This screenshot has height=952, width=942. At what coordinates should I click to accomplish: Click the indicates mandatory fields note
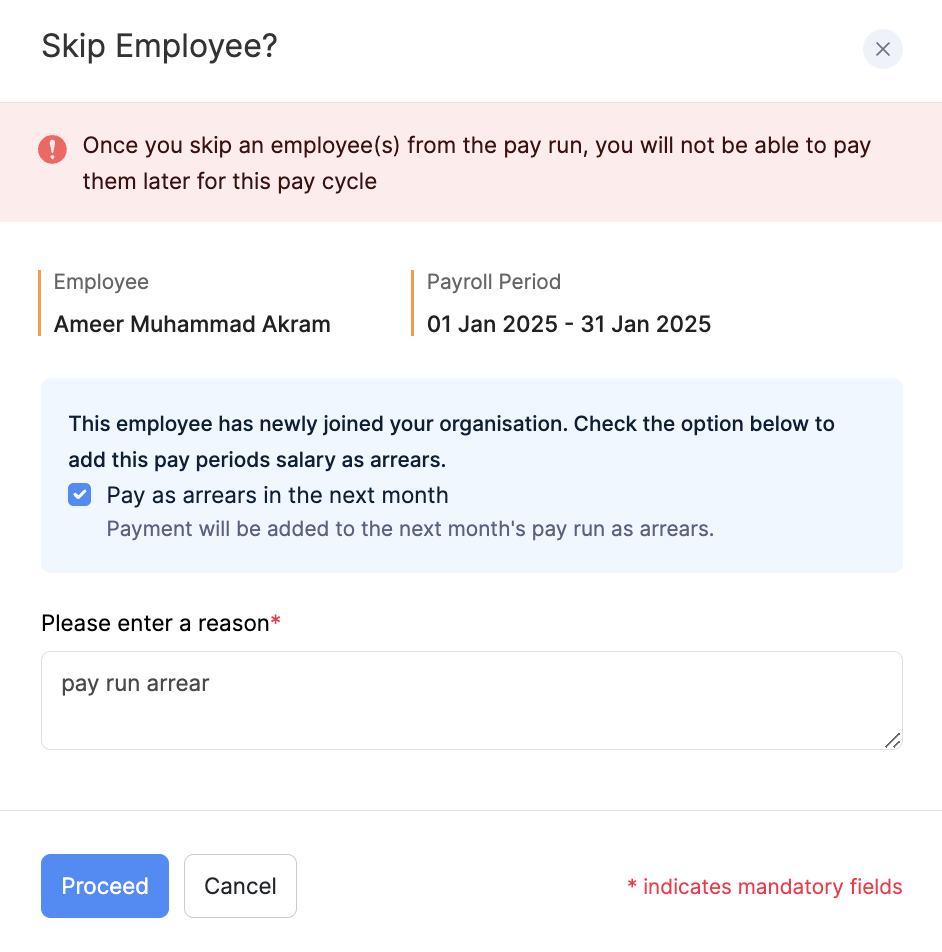765,886
